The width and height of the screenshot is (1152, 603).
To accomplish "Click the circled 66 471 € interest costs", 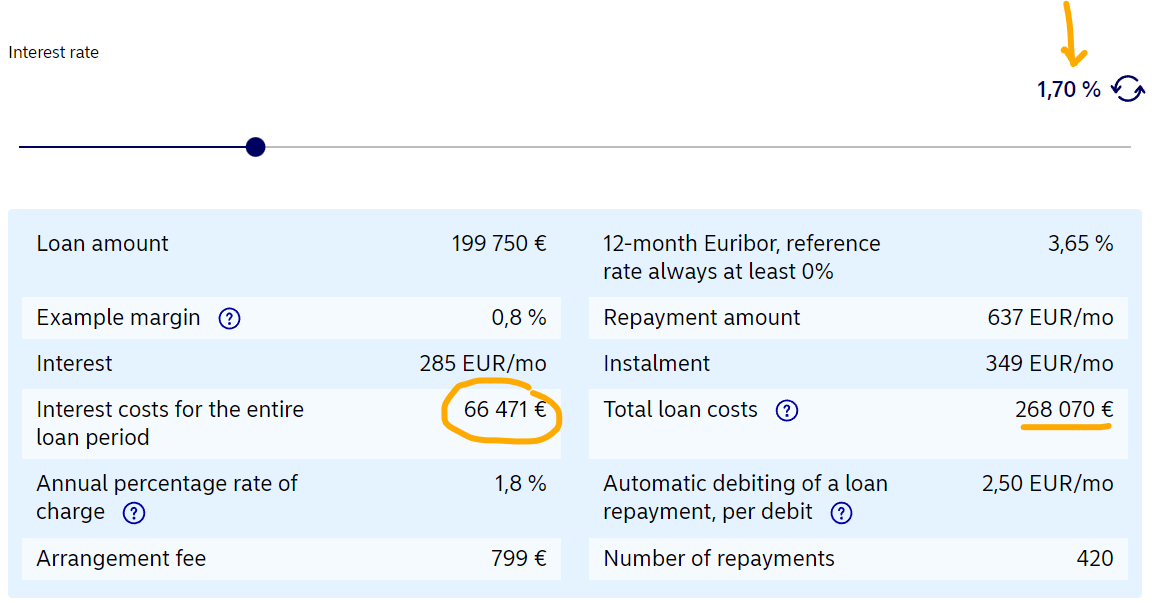I will pos(505,409).
